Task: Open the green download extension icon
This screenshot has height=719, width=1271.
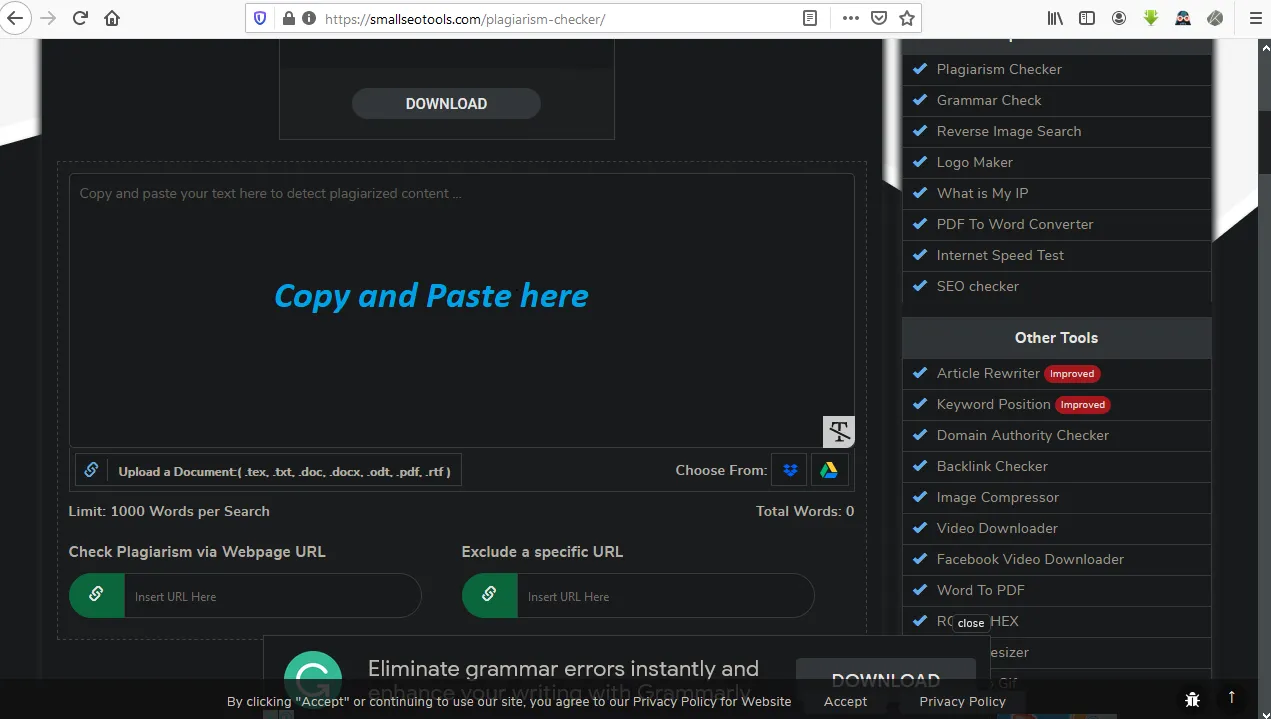Action: click(x=1150, y=18)
